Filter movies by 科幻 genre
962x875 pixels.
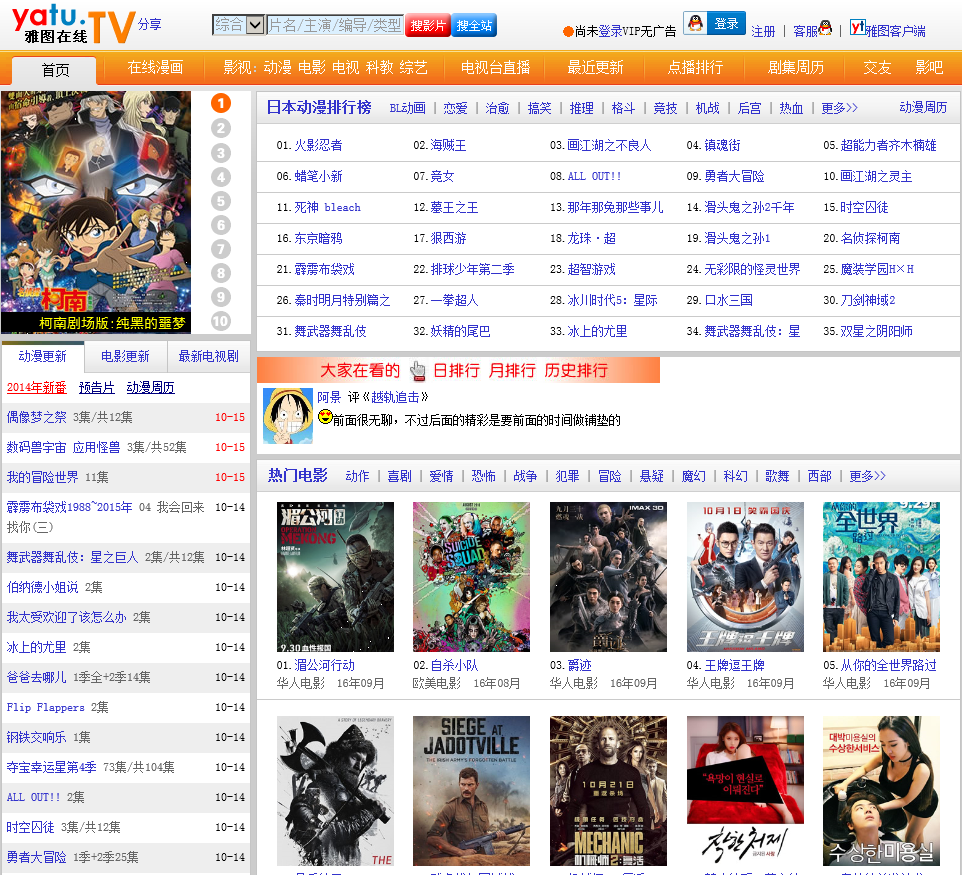tap(736, 476)
